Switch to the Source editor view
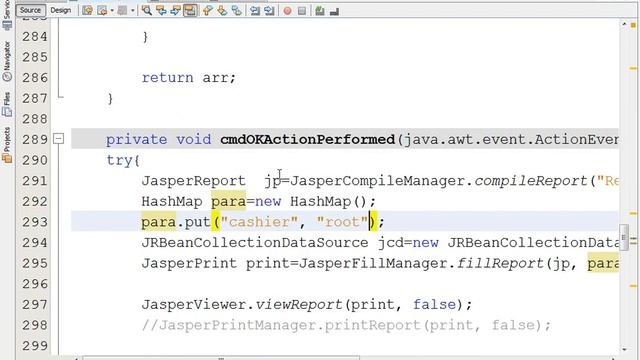Viewport: 640px width, 360px height. tap(31, 10)
